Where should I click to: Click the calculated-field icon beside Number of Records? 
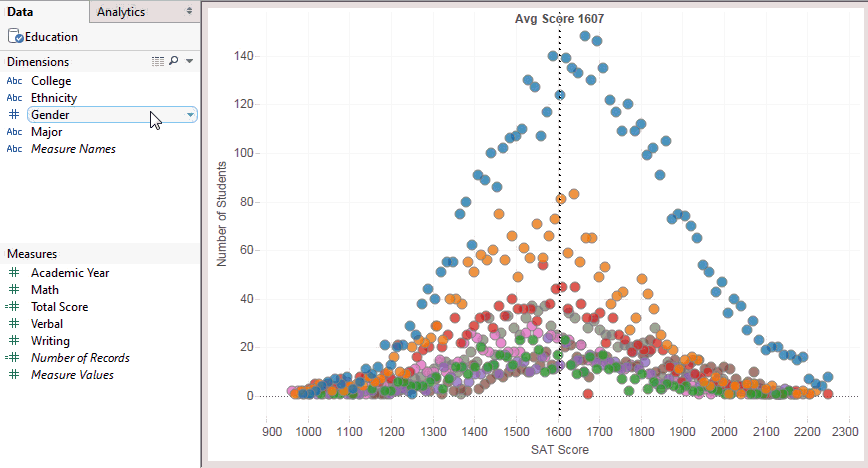13,357
